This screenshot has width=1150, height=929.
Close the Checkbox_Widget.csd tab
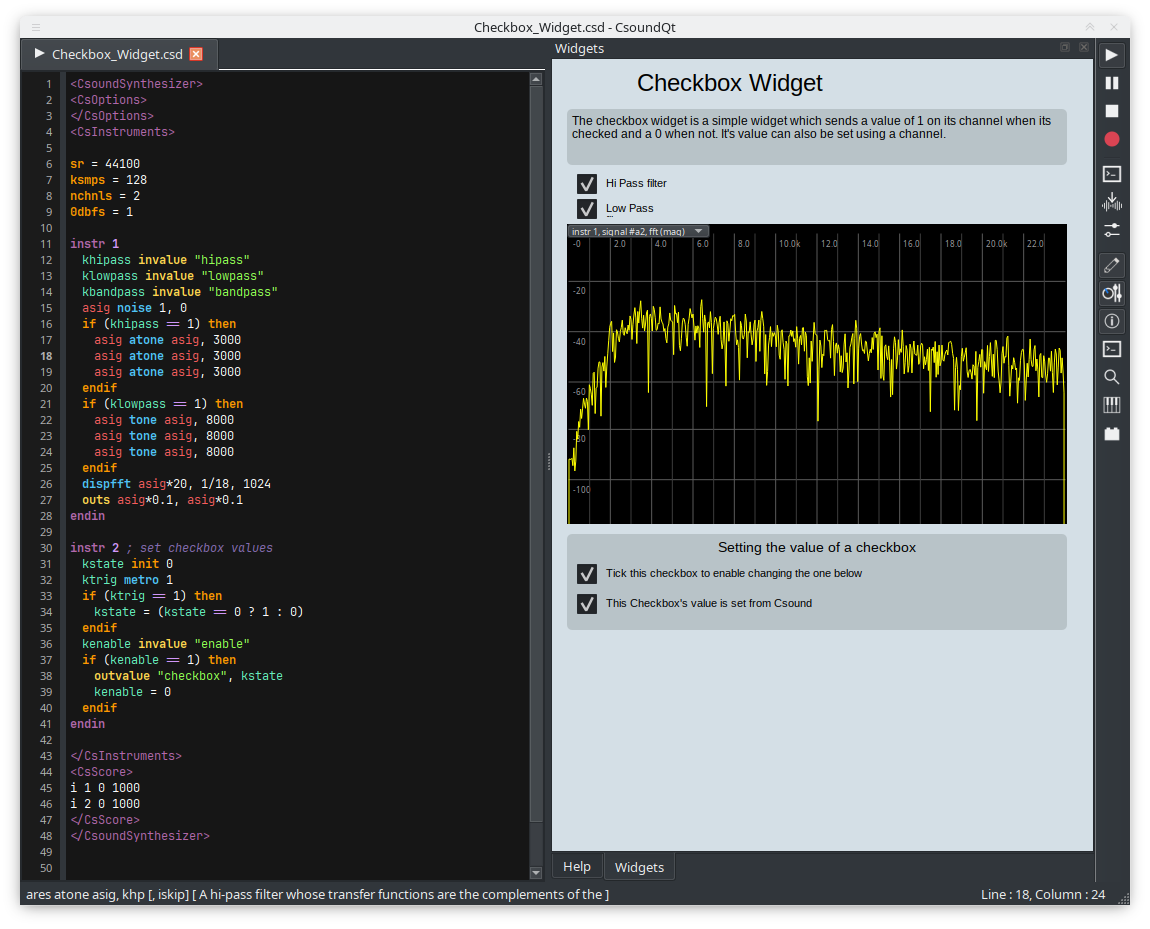[x=196, y=54]
